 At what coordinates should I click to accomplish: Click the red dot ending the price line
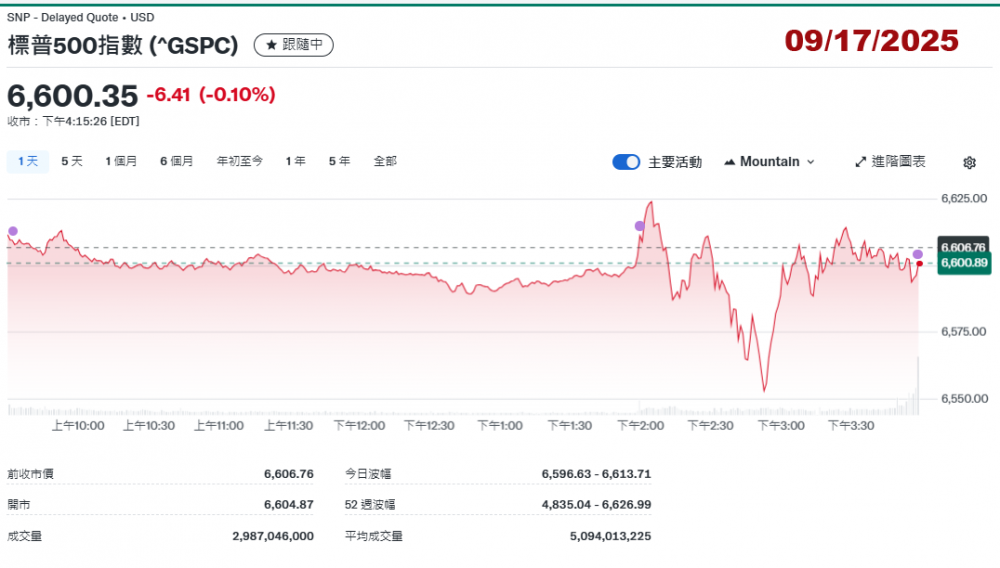[x=919, y=264]
